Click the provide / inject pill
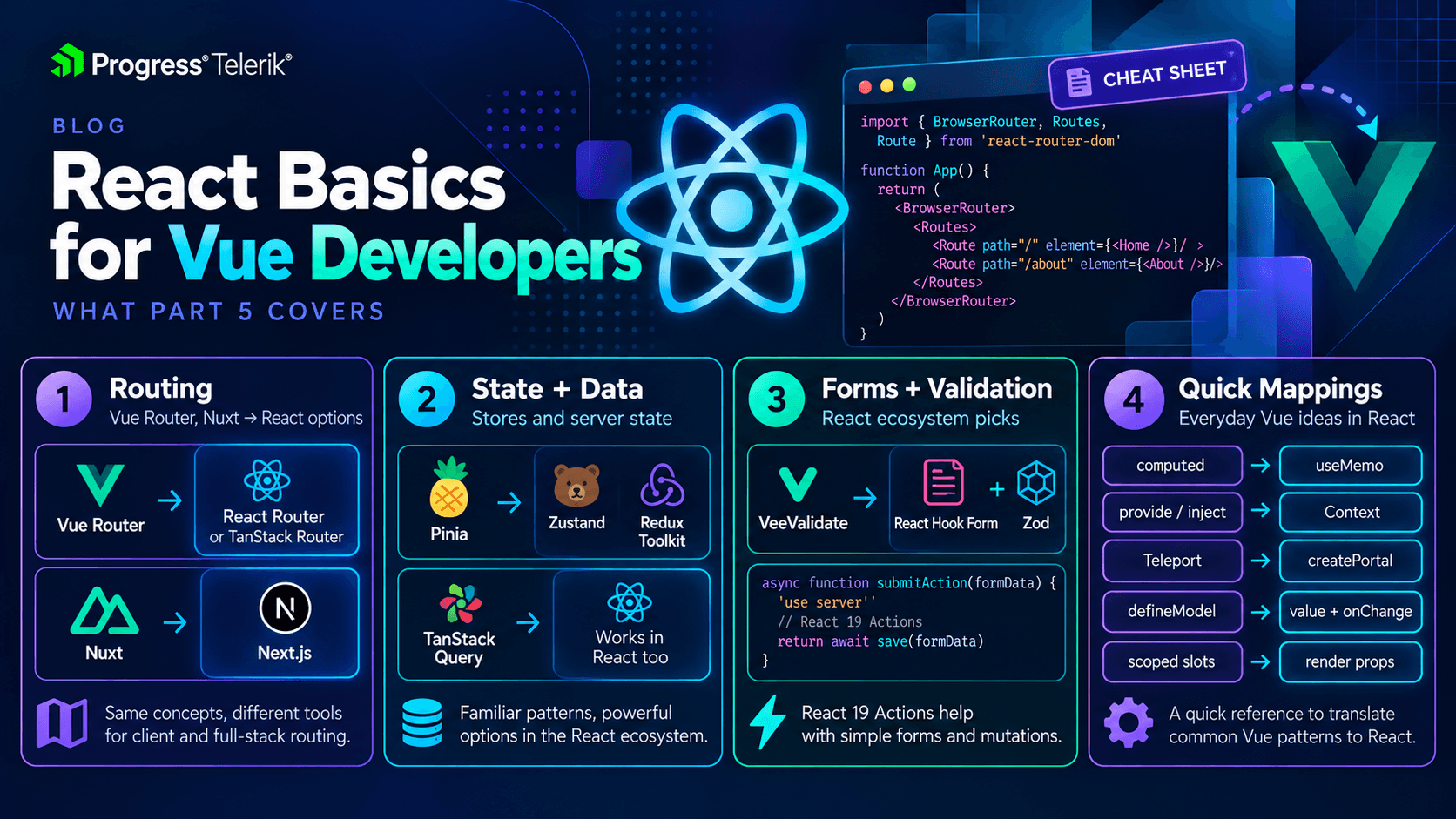The image size is (1456, 819). tap(1172, 513)
